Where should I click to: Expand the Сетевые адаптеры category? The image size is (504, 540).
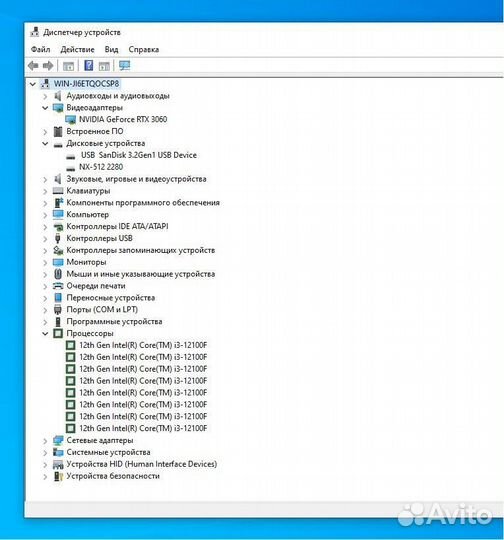tap(45, 440)
